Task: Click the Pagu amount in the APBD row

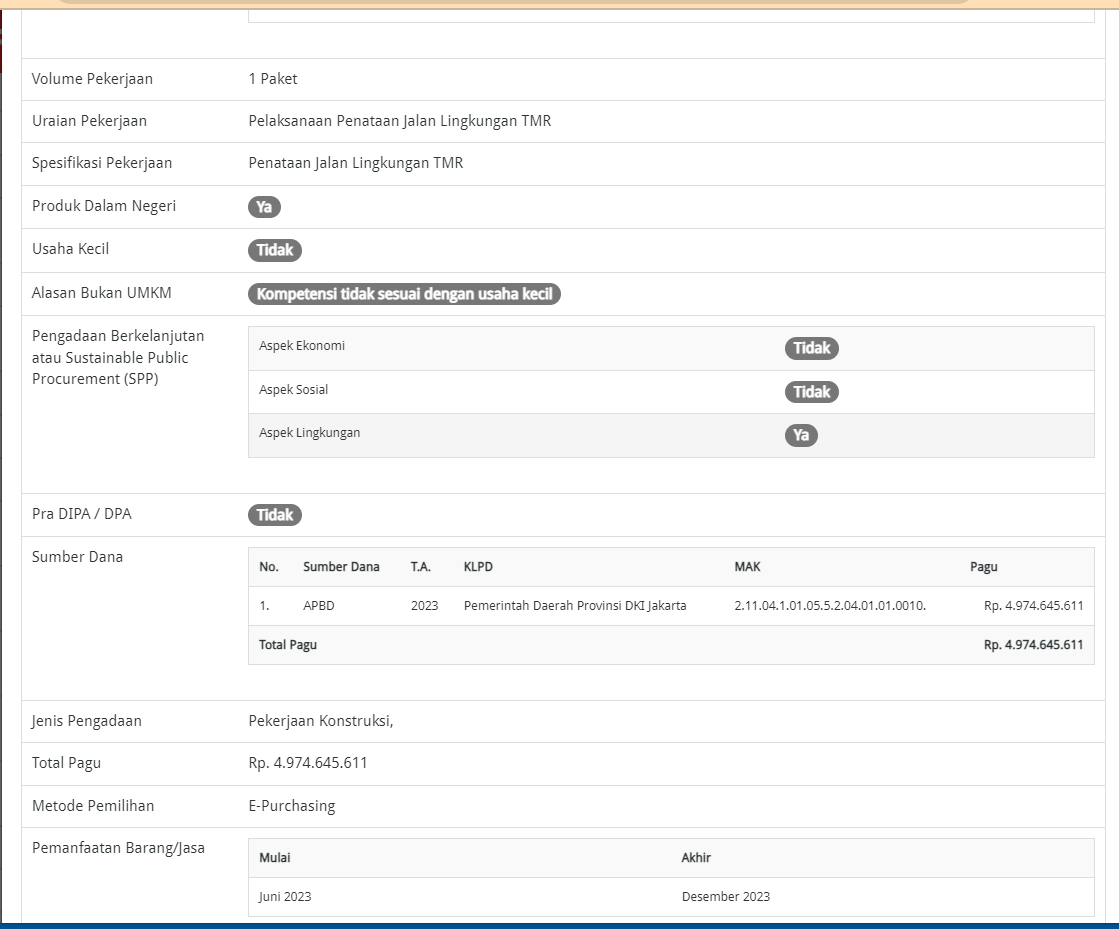Action: [1033, 605]
